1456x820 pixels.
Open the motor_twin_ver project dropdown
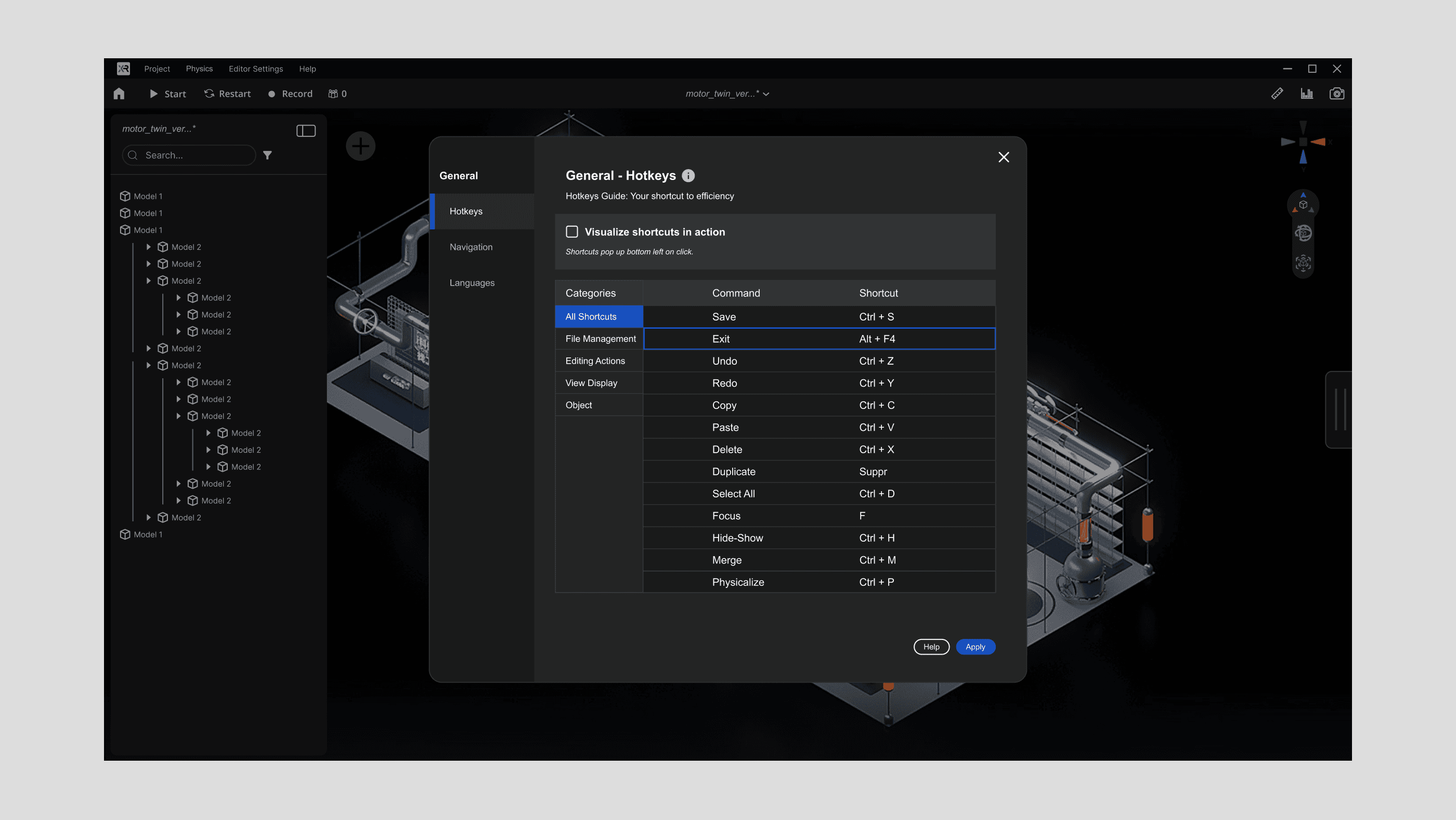727,94
